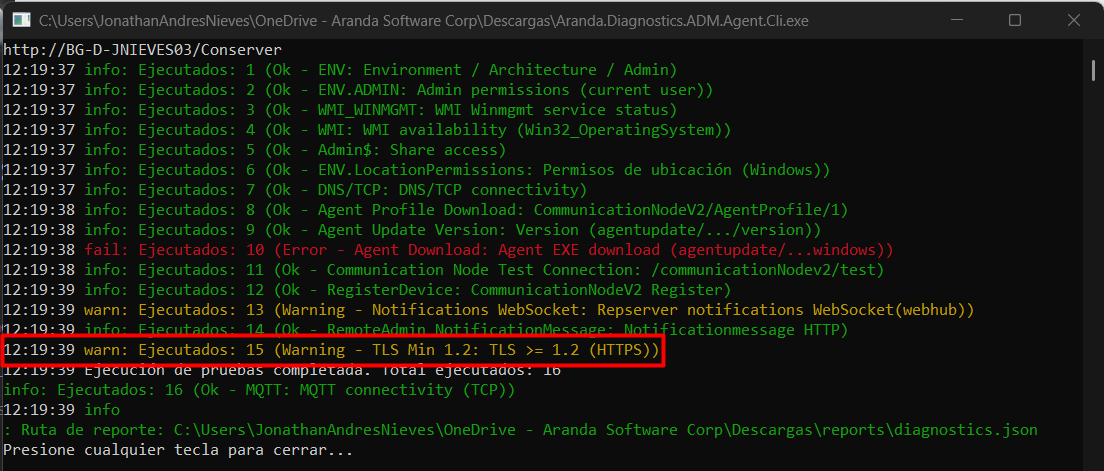Click the highlighted TLS Min 1.2 warning line
1104x471 pixels.
(x=331, y=350)
